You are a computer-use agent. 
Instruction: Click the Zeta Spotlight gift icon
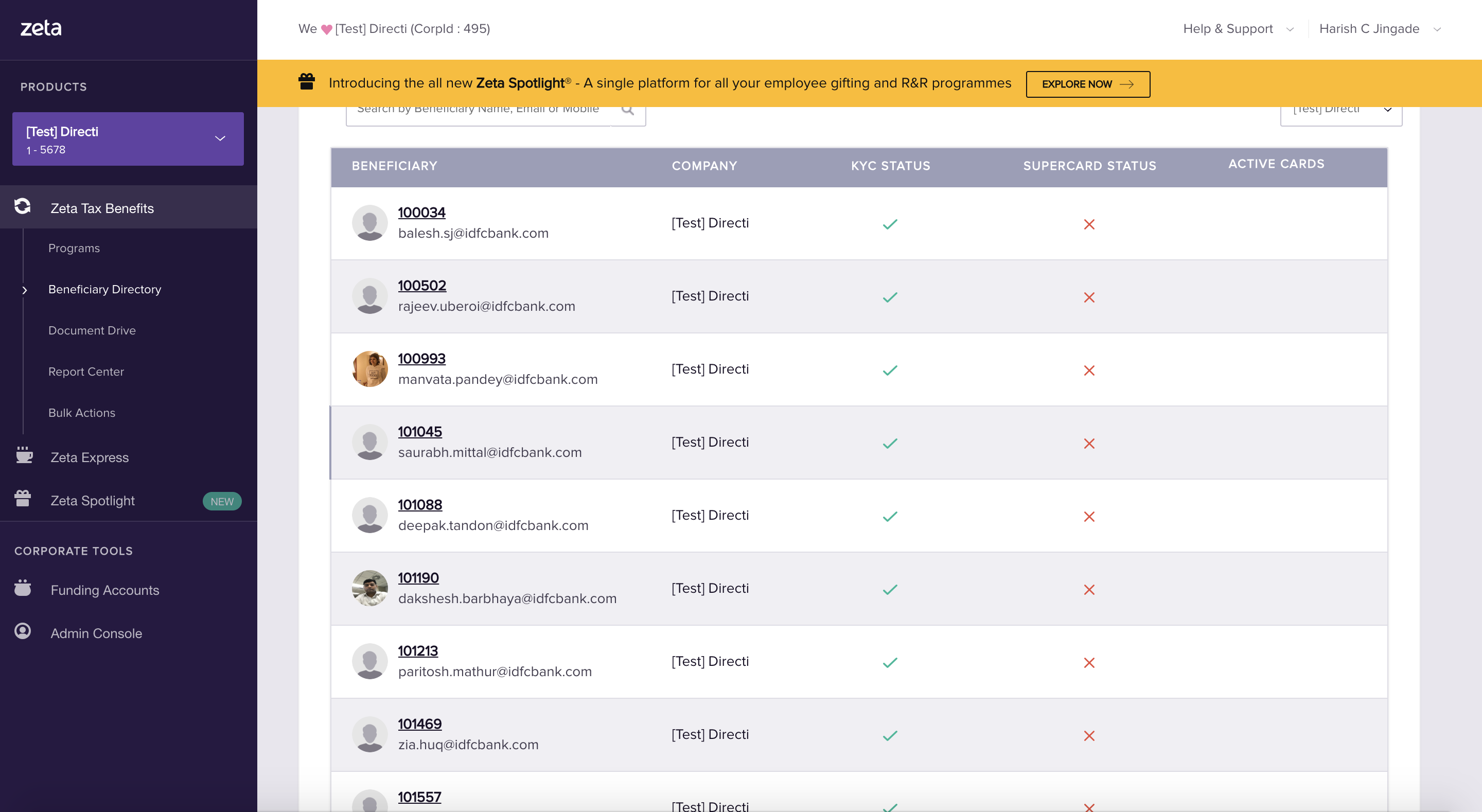(x=23, y=498)
